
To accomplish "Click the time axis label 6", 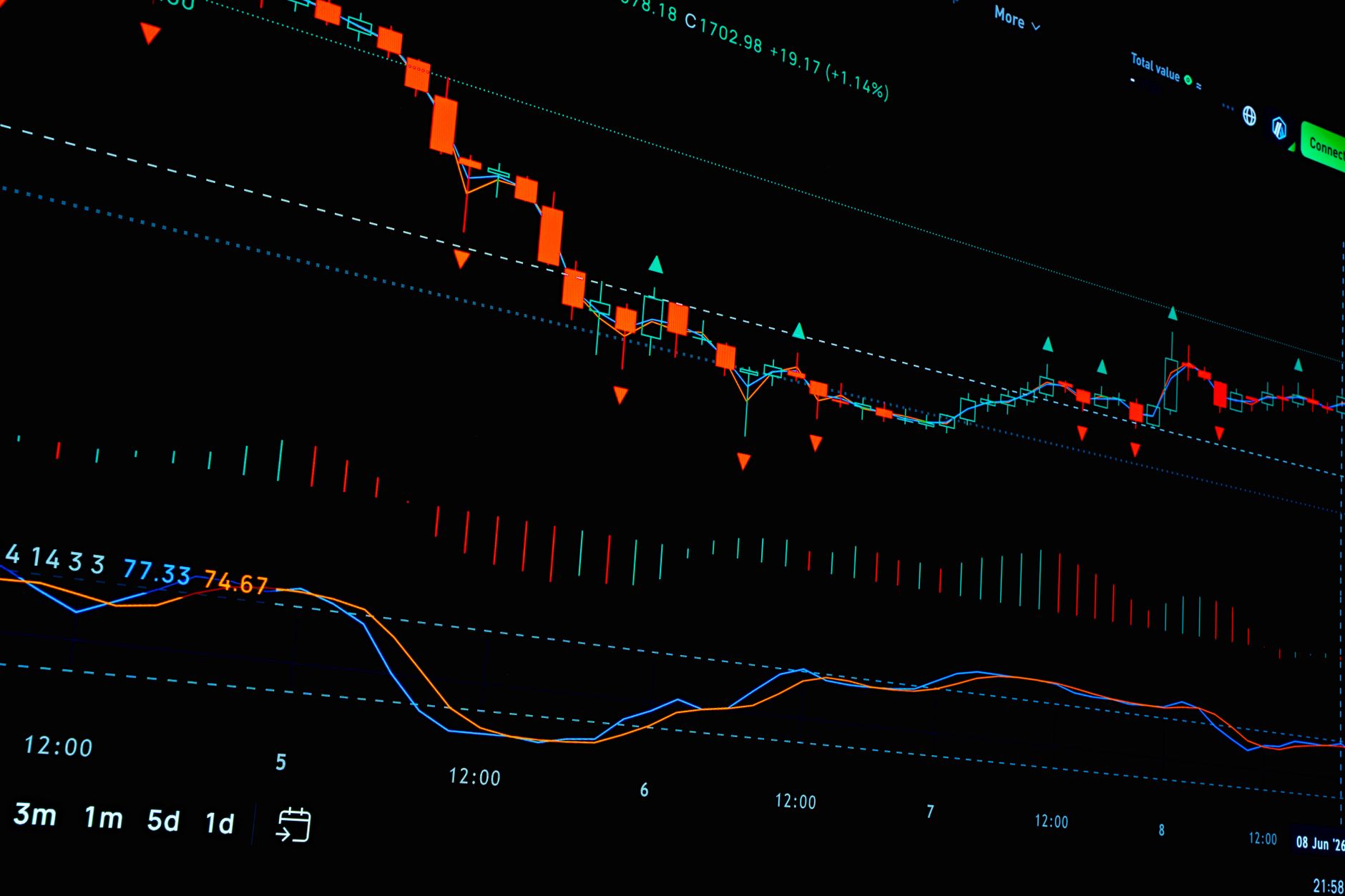I will coord(644,789).
